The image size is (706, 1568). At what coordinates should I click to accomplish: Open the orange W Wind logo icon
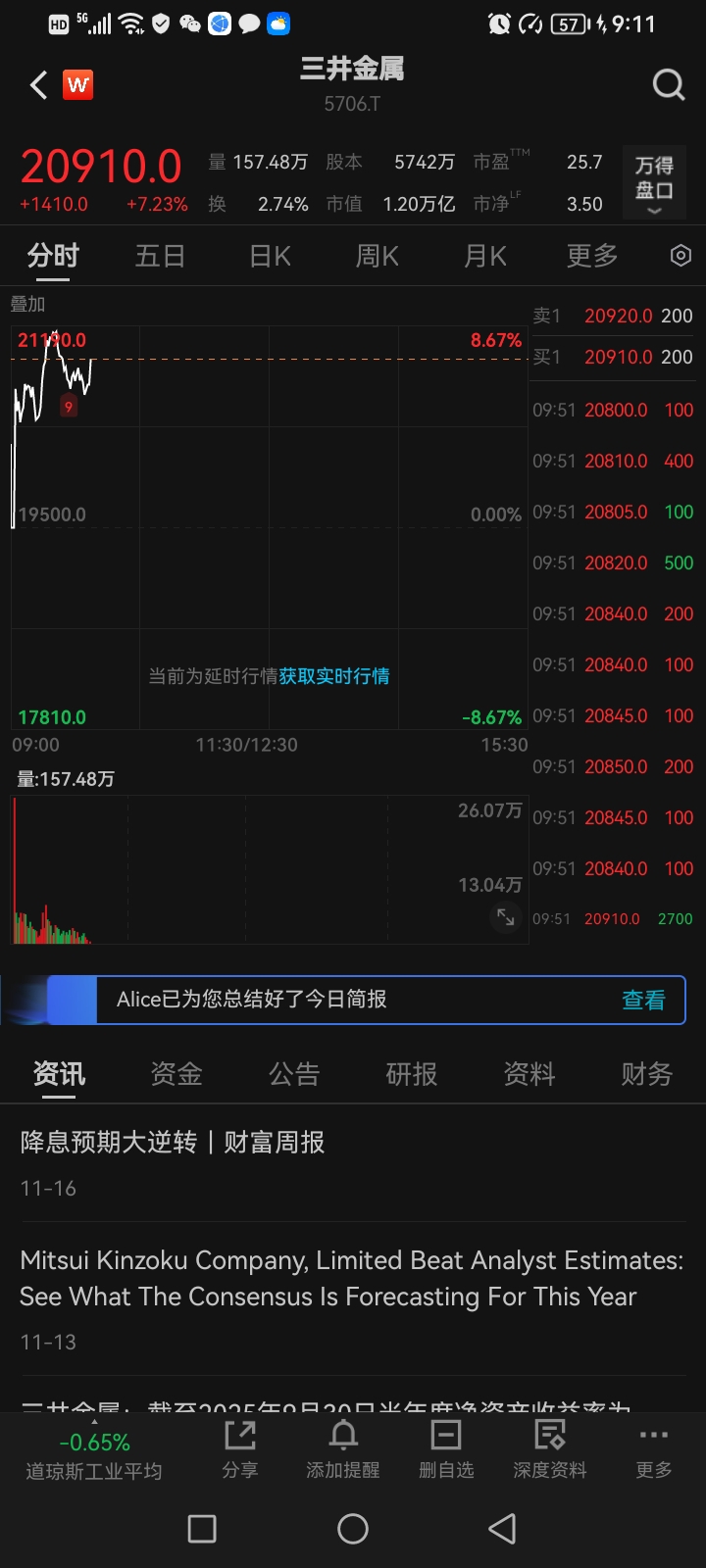(77, 85)
